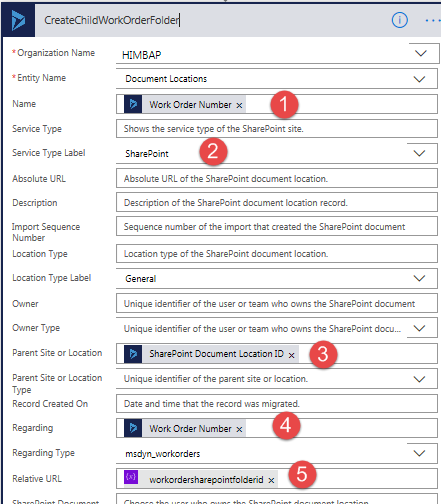Click the General location type value
The height and width of the screenshot is (504, 441).
[141, 279]
